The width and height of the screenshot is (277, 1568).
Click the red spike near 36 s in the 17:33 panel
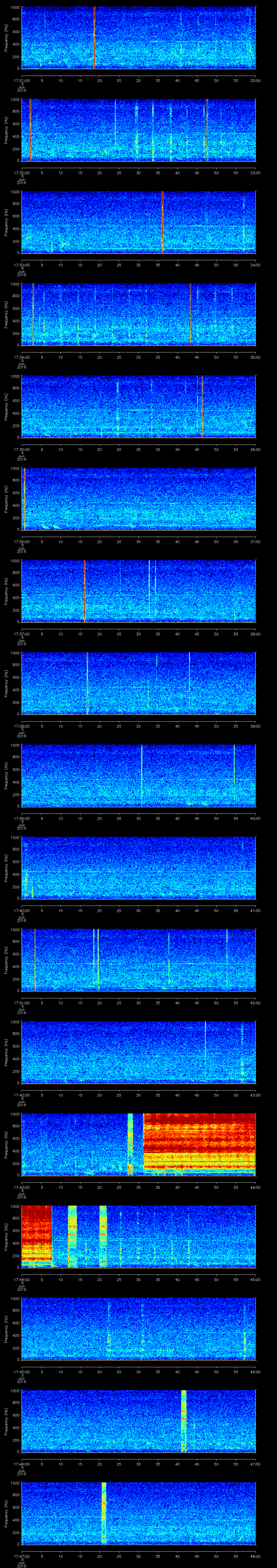pyautogui.click(x=163, y=223)
